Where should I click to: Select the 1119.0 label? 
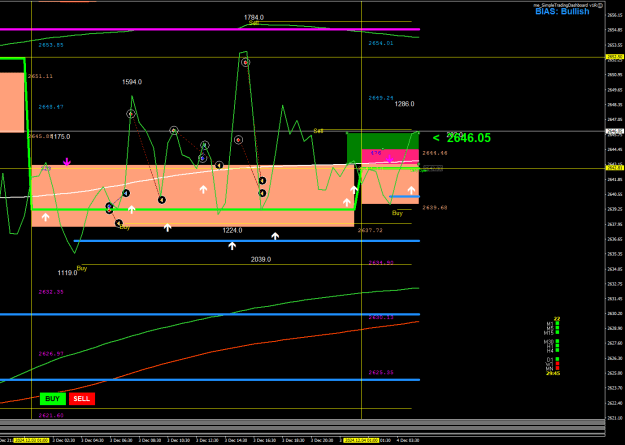click(67, 273)
